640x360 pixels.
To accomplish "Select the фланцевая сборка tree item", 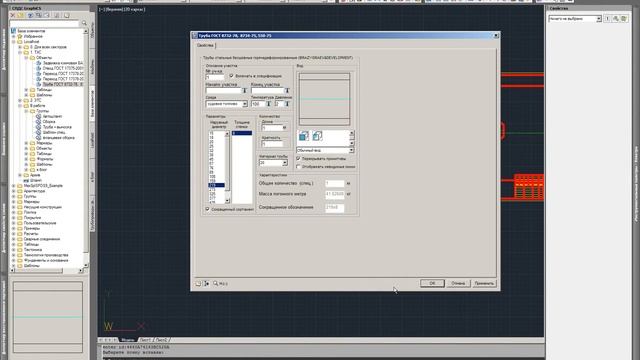I will point(58,138).
